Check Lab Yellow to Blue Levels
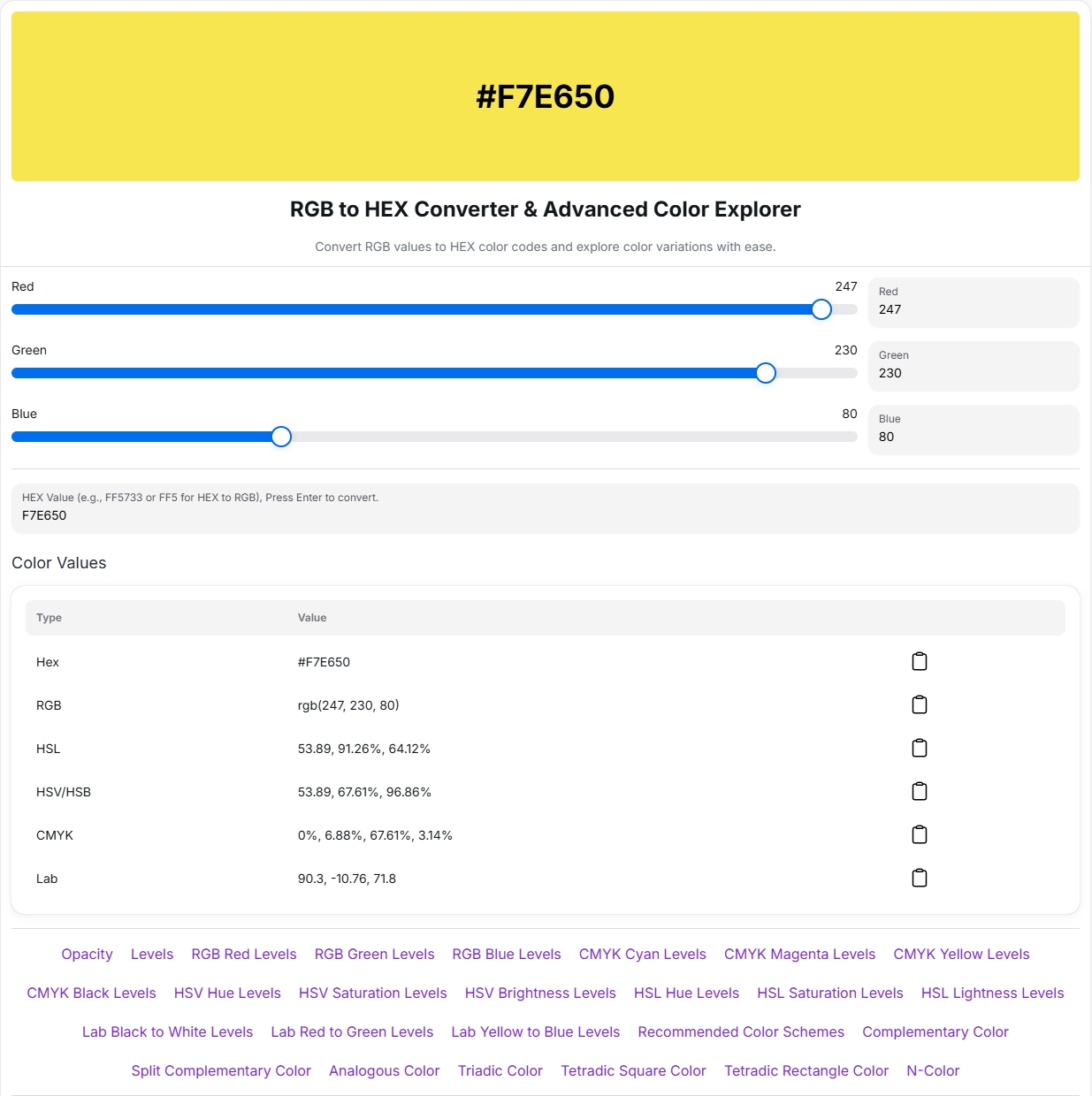 (x=535, y=1031)
